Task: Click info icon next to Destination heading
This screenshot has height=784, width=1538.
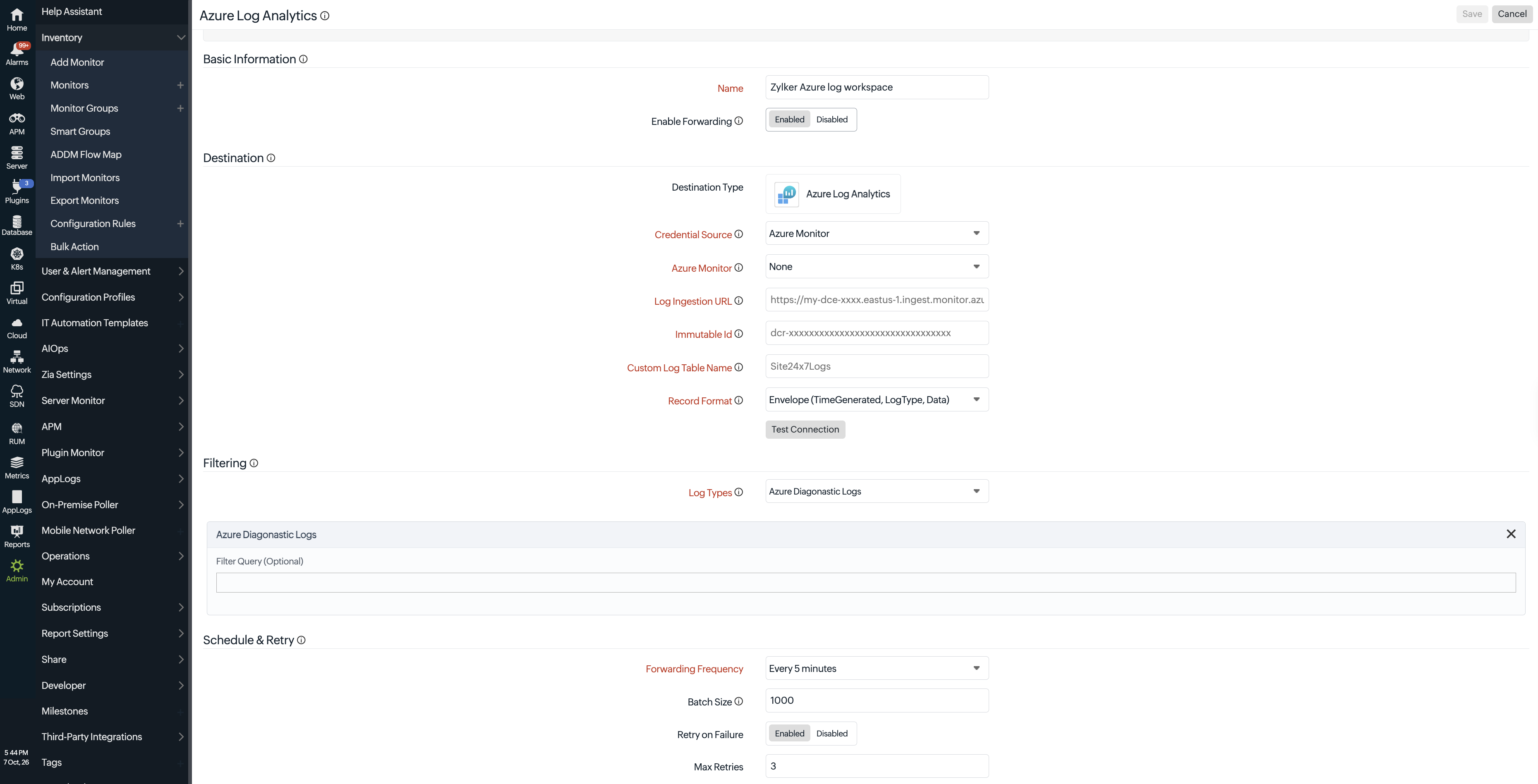Action: (x=271, y=158)
